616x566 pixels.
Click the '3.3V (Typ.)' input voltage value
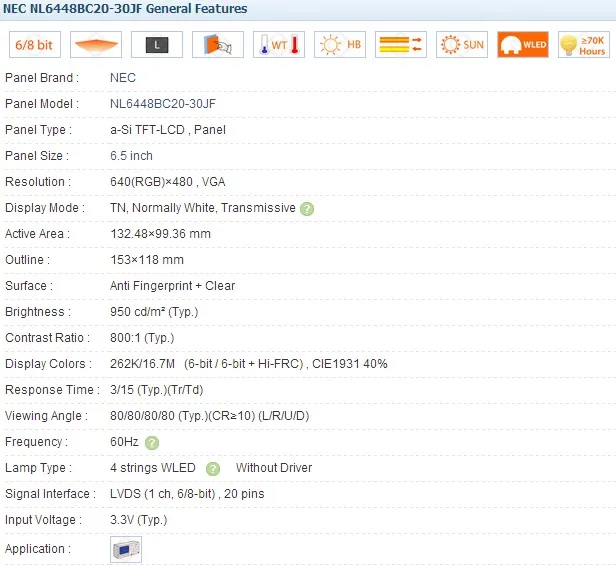pyautogui.click(x=139, y=520)
